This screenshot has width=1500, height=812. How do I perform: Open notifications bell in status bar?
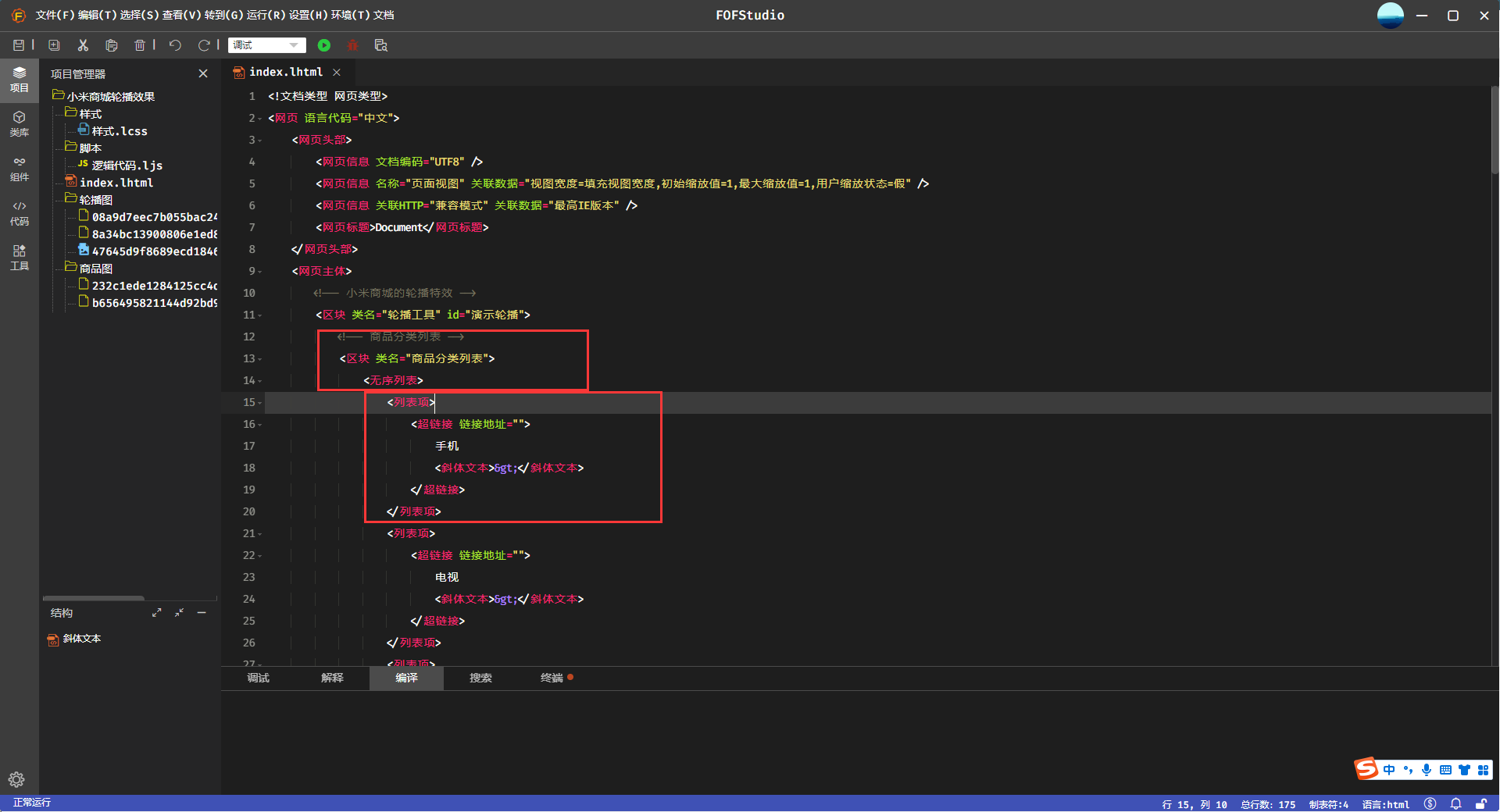click(1455, 803)
